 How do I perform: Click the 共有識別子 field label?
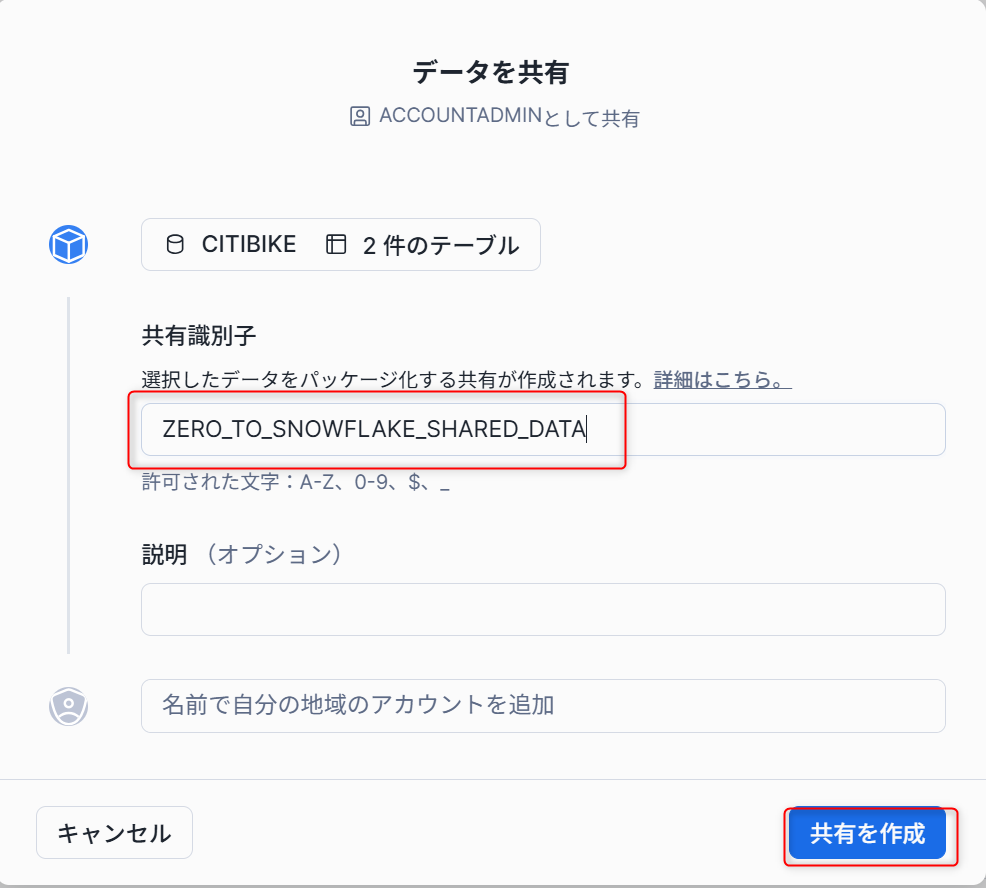pos(199,336)
